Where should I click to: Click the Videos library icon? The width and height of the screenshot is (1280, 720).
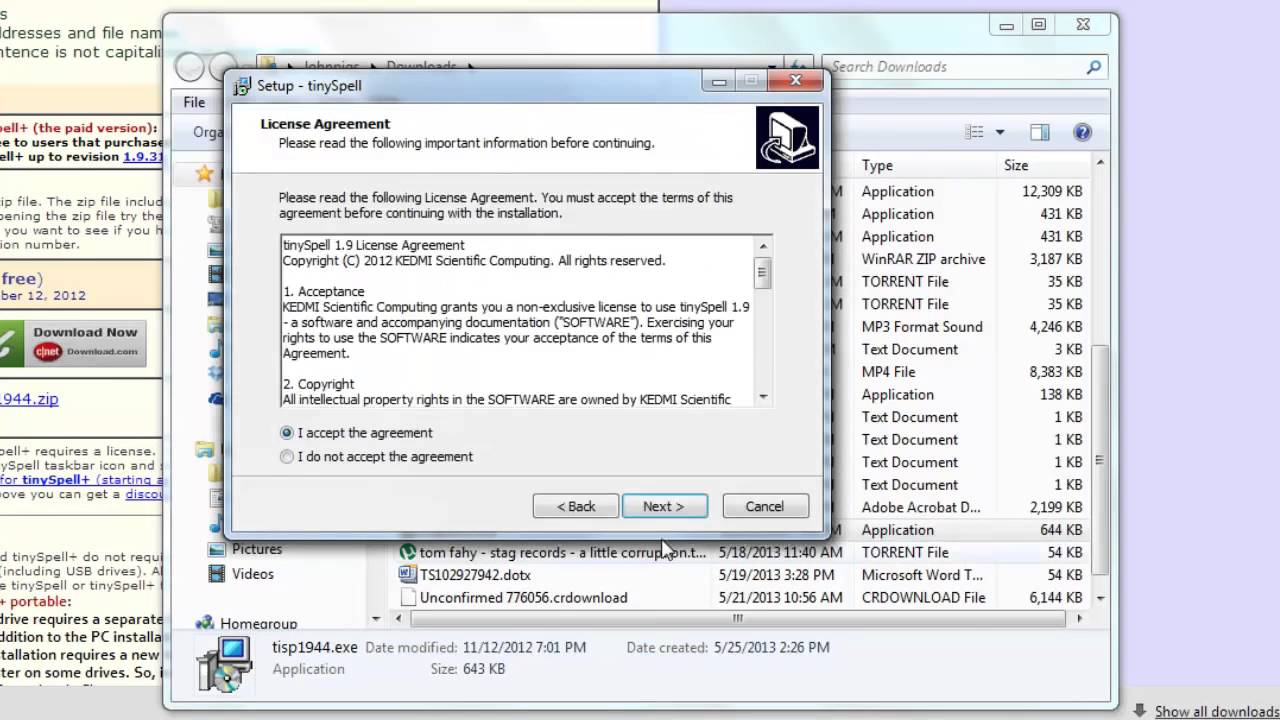click(x=216, y=574)
